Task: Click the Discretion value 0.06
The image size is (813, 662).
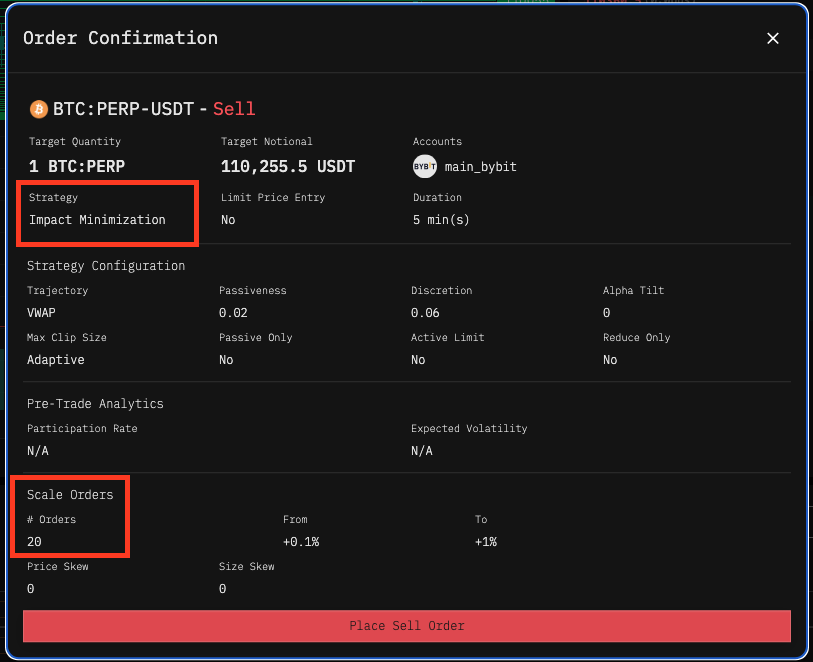Action: coord(425,312)
